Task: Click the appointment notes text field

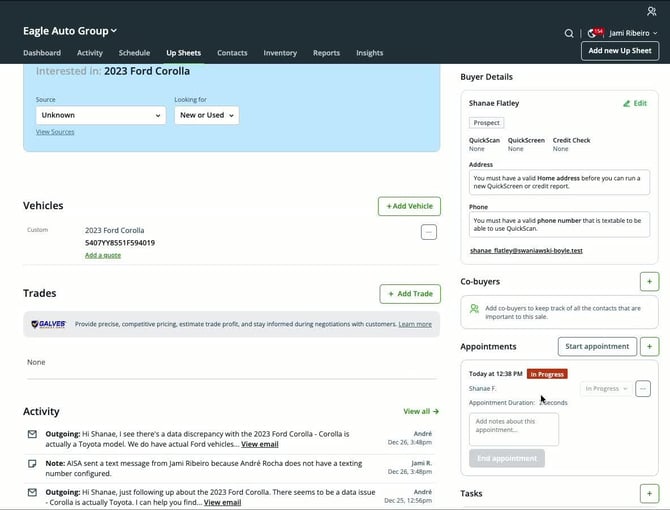Action: (x=514, y=429)
